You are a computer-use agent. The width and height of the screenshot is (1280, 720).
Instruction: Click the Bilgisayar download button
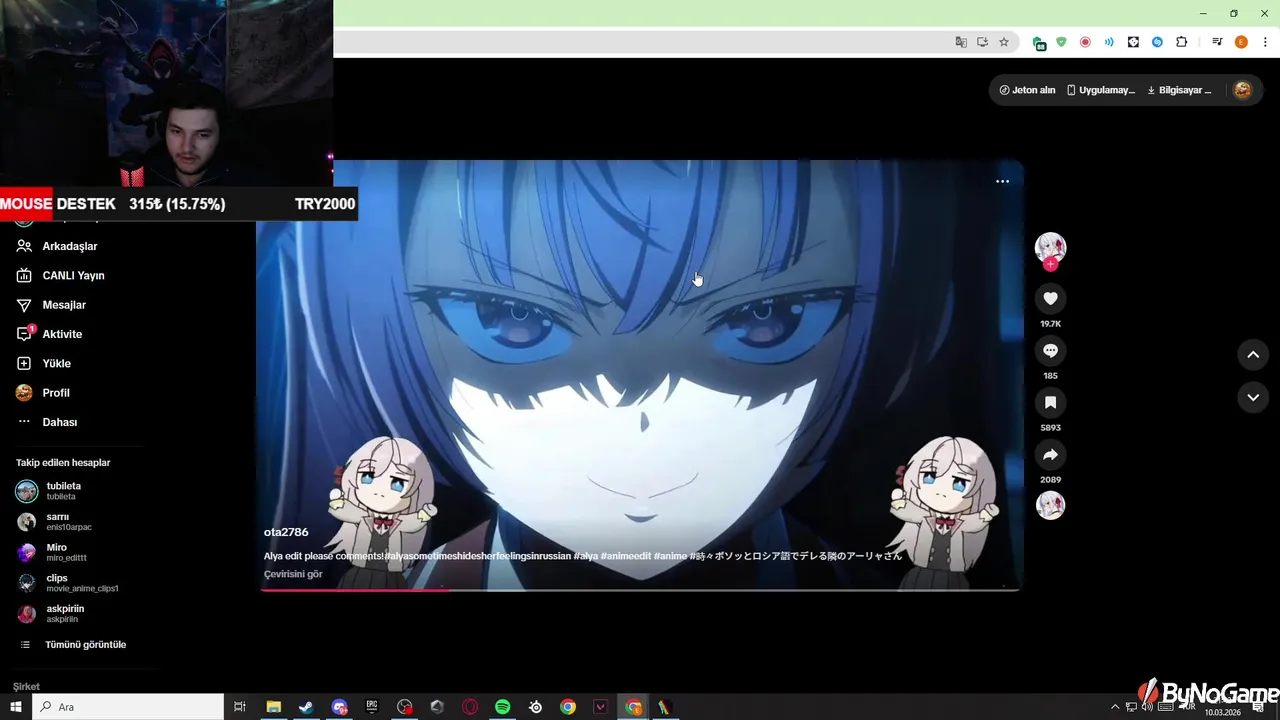(x=1179, y=90)
